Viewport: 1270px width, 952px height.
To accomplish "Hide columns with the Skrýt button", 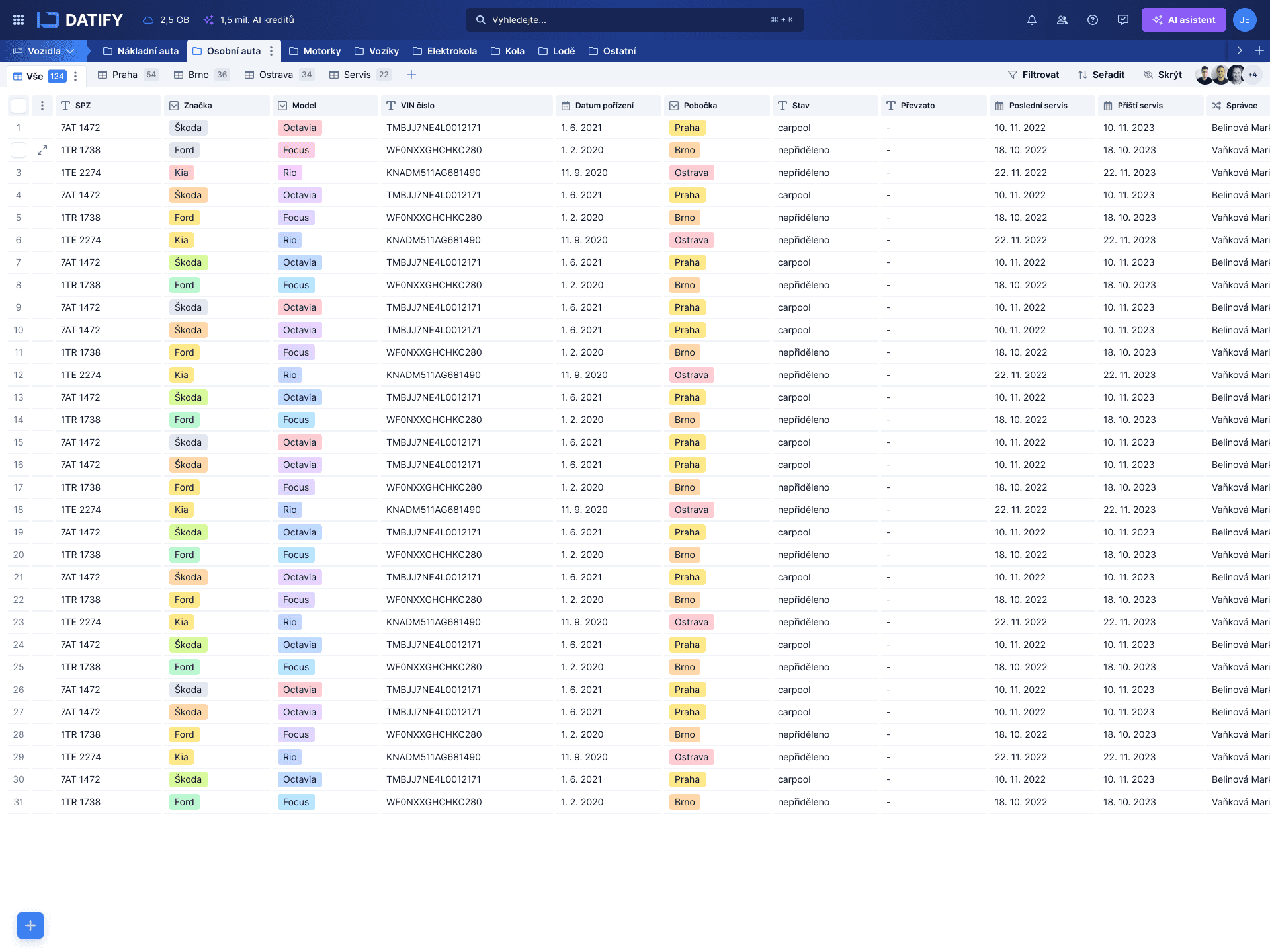I will tap(1162, 75).
